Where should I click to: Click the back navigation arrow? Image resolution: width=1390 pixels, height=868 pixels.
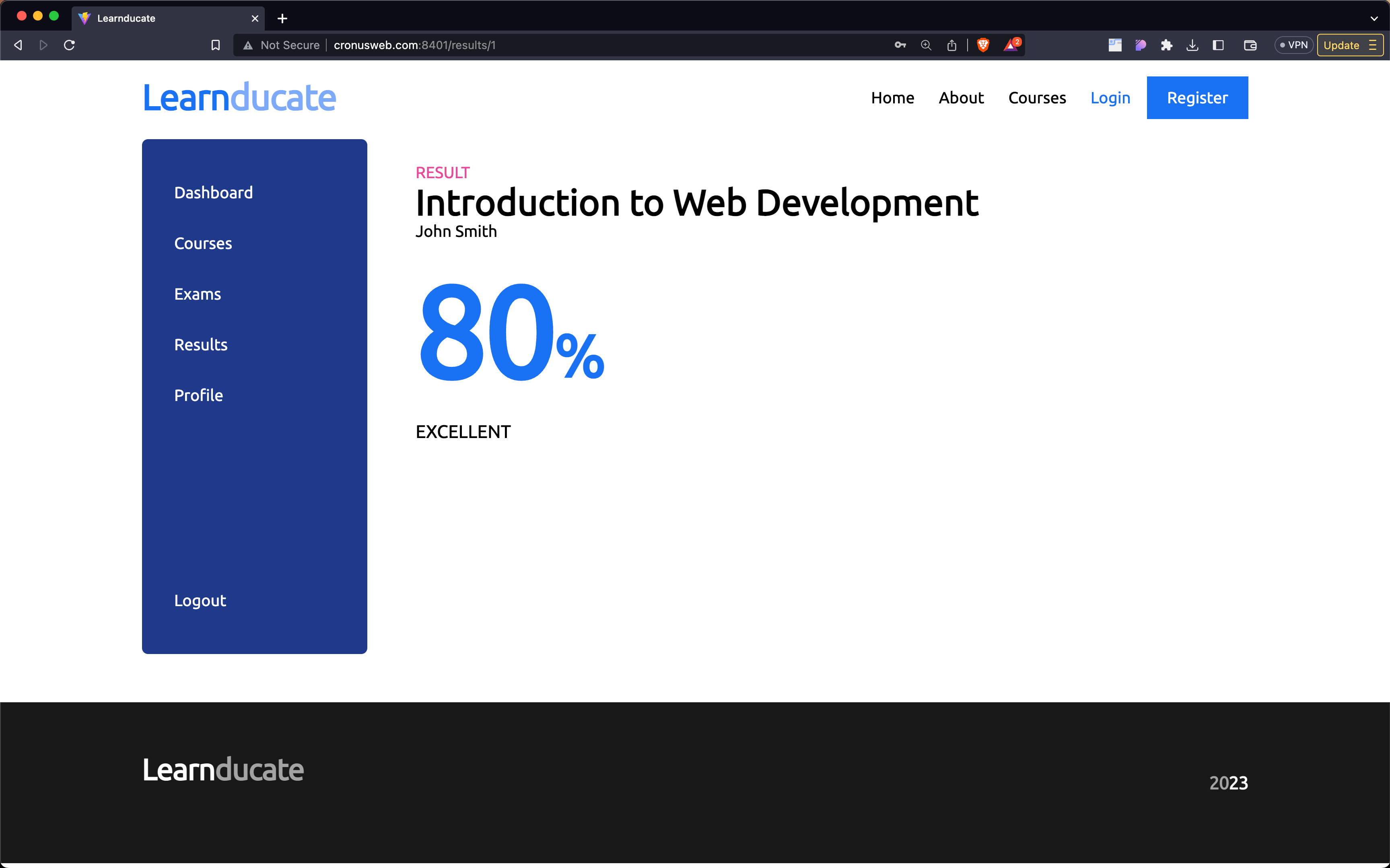click(x=19, y=45)
